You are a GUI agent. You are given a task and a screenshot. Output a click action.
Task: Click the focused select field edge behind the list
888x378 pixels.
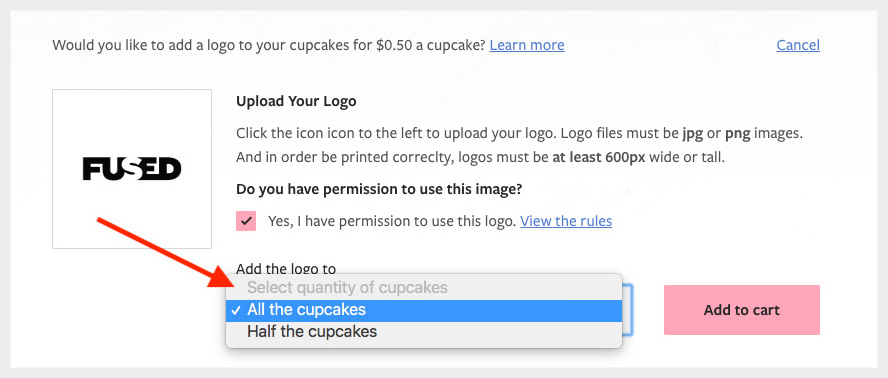tap(627, 309)
